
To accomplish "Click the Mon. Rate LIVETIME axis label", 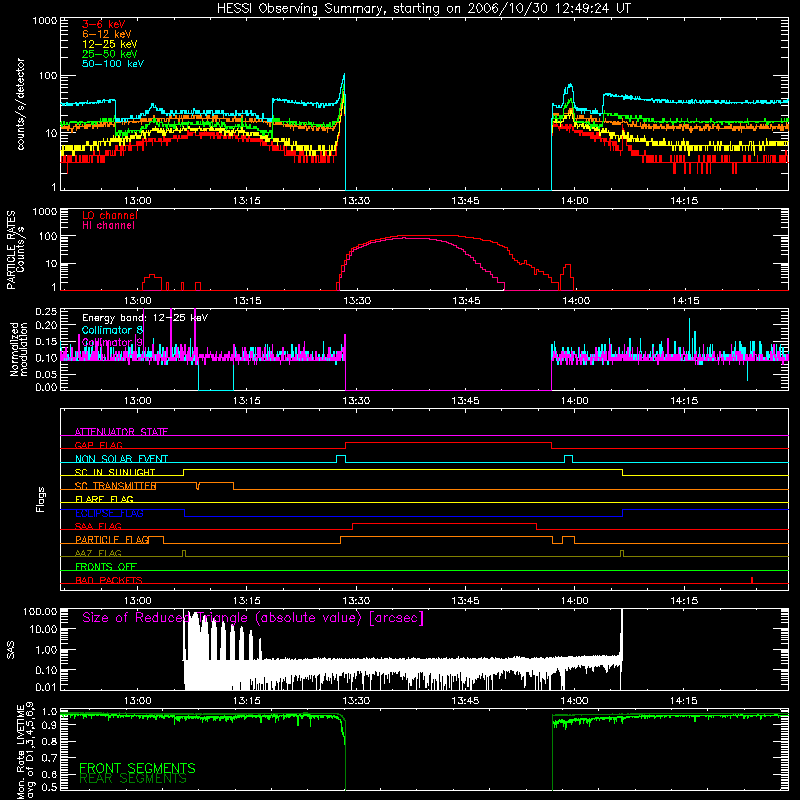I will tap(26, 751).
